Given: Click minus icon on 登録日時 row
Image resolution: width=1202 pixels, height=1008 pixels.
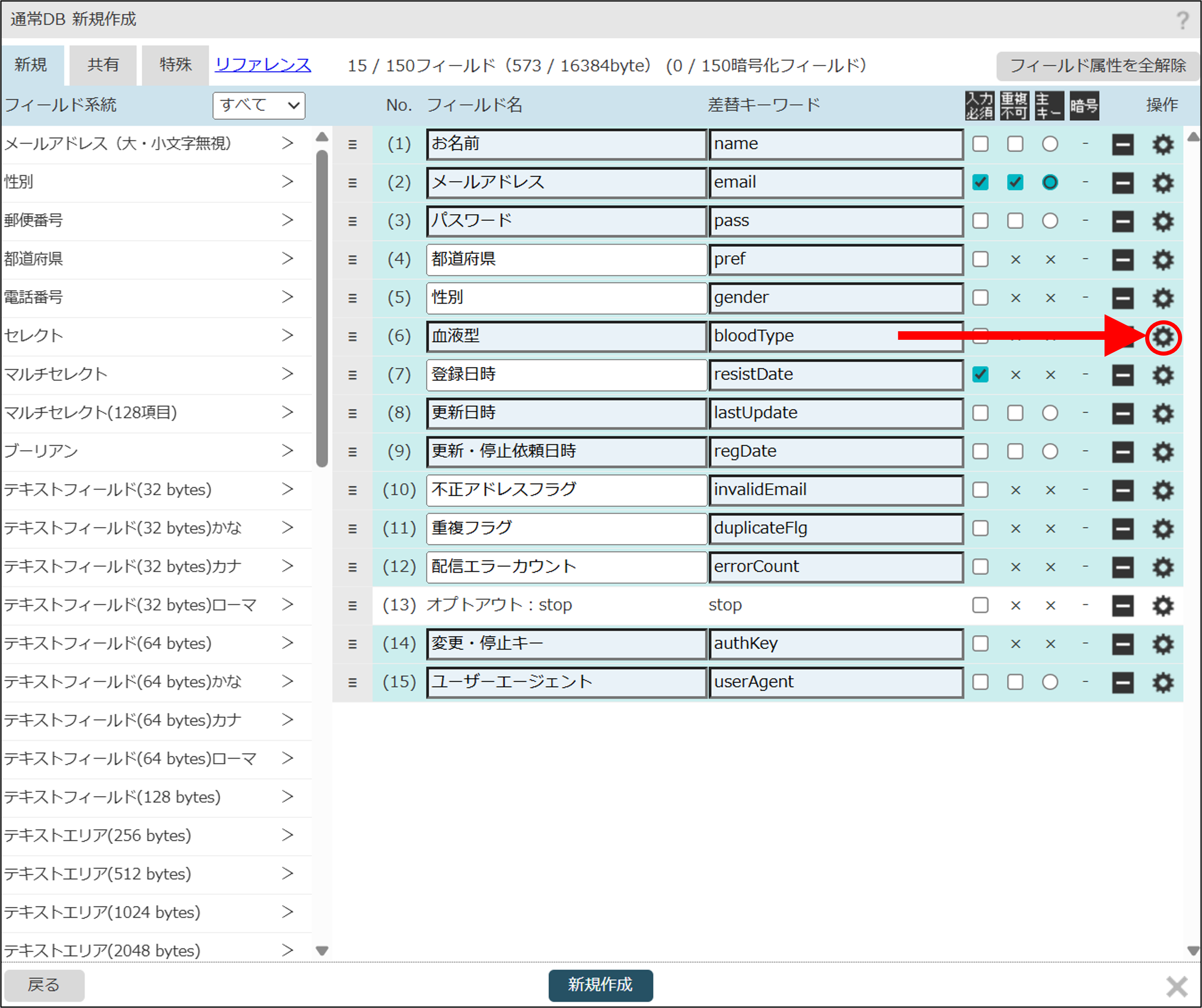Looking at the screenshot, I should point(1122,375).
